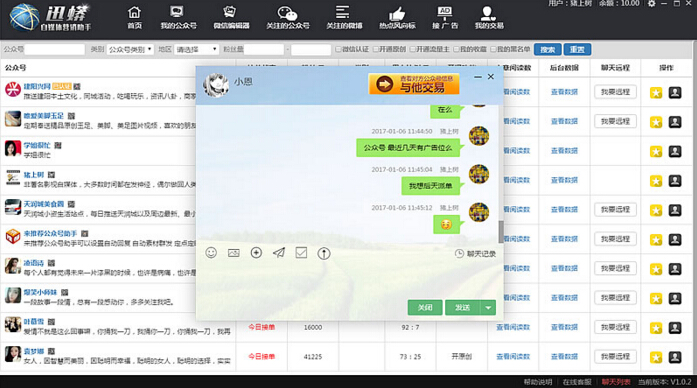Click the circled plus icon in chat toolbar
The width and height of the screenshot is (697, 388).
[256, 253]
